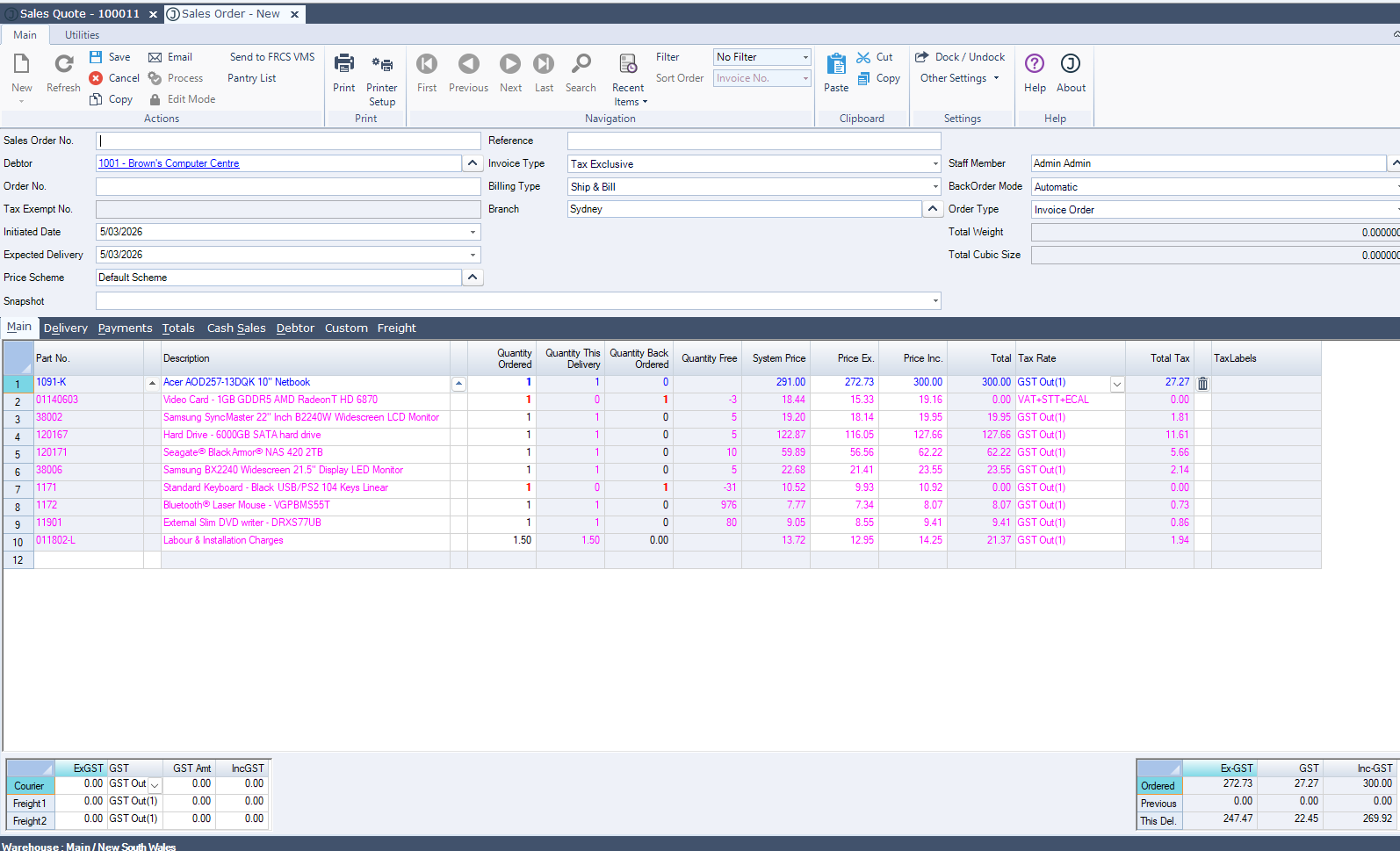Click Refresh in the ribbon
Screen dimensions: 1400x851
click(x=63, y=64)
